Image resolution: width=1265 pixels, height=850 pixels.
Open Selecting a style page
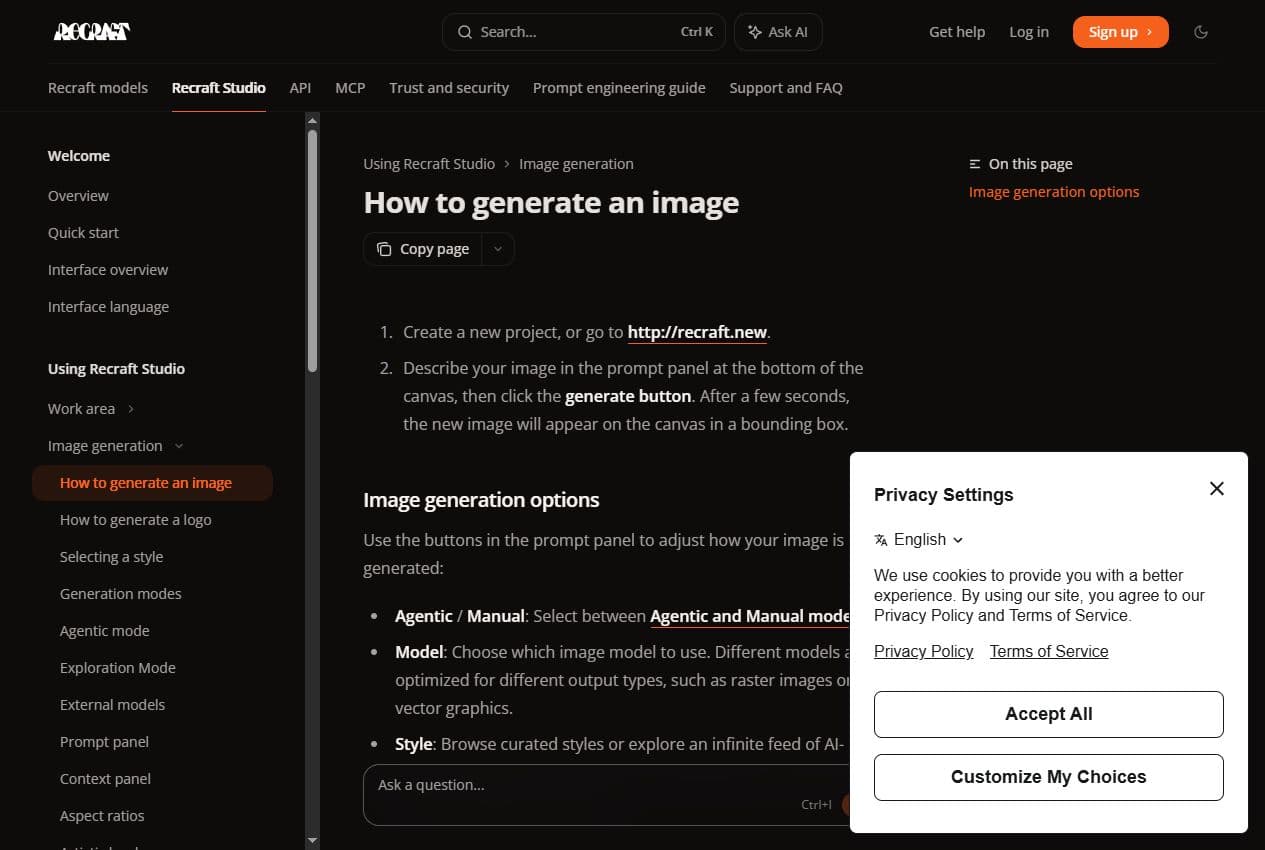(x=111, y=557)
